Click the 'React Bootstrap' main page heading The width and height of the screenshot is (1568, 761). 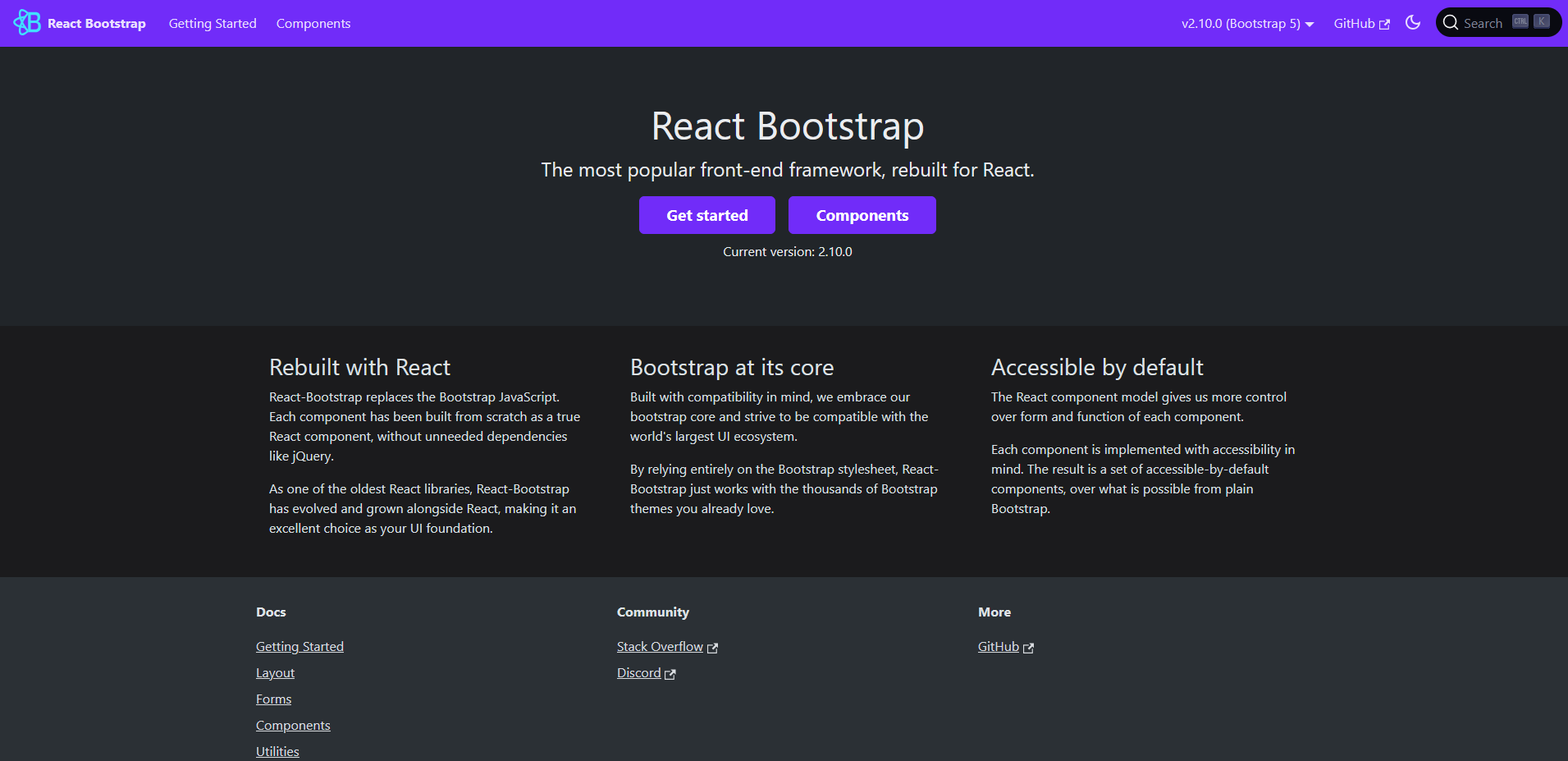[x=788, y=127]
